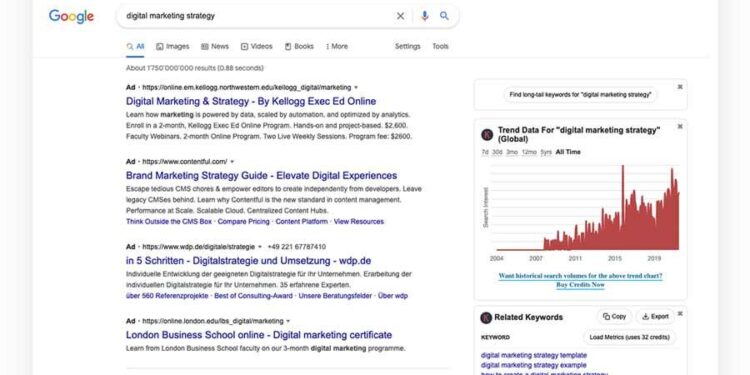The width and height of the screenshot is (750, 375).
Task: Expand the wdp.de ad URL dropdown arrow
Action: 260,247
